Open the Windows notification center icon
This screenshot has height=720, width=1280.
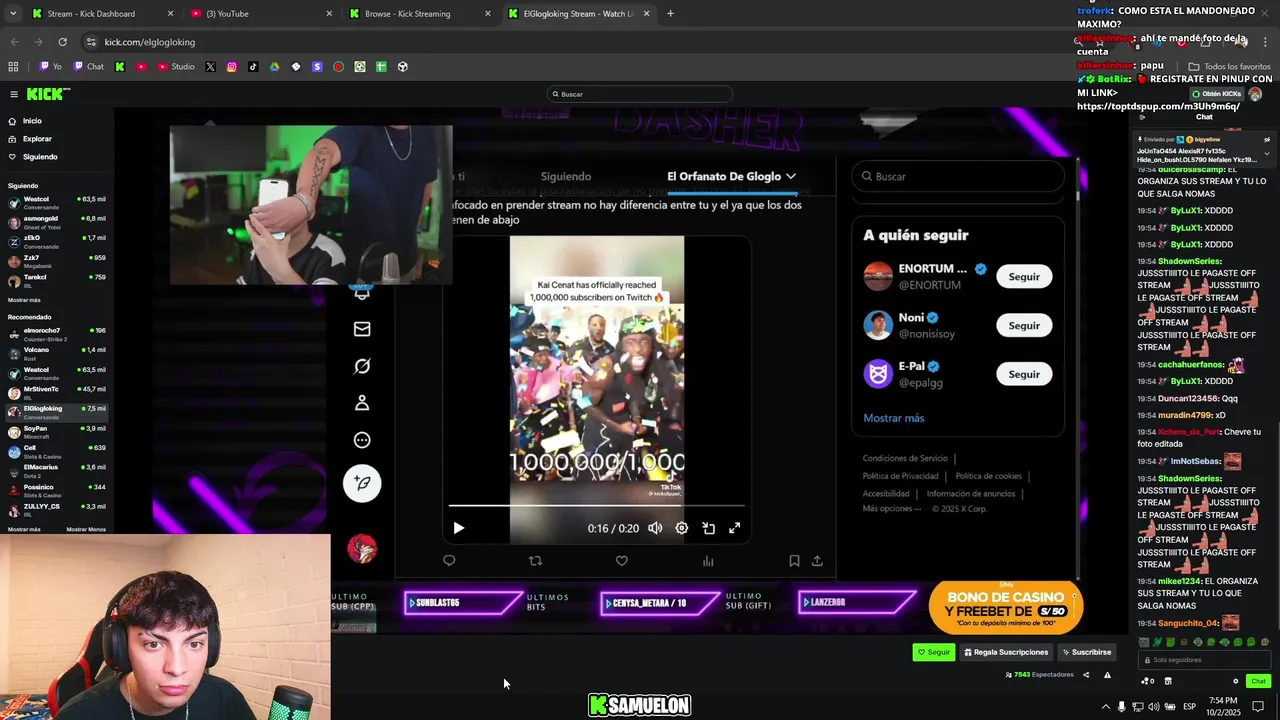click(1258, 706)
